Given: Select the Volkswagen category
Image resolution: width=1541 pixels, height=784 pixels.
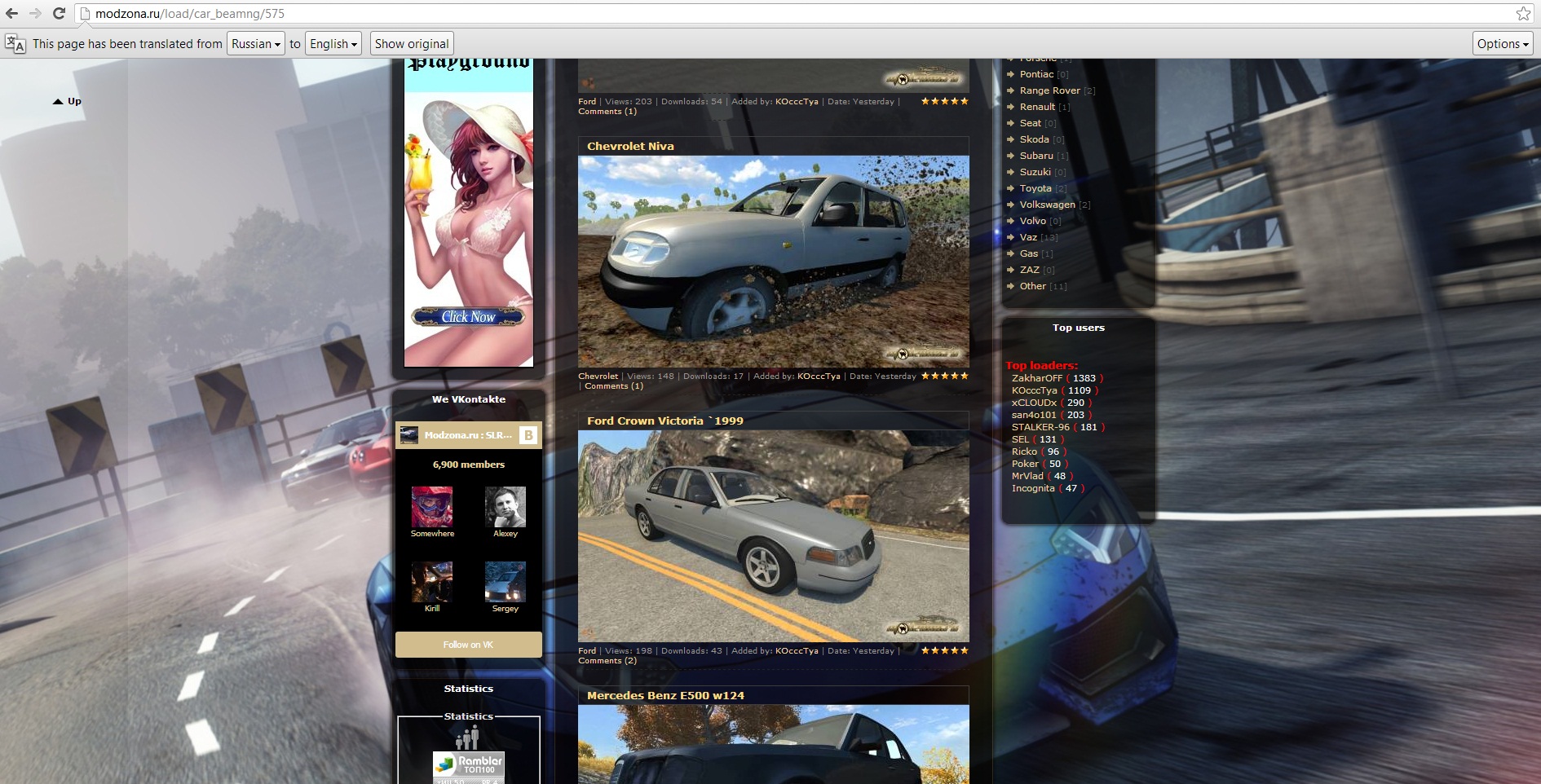Looking at the screenshot, I should click(1047, 205).
